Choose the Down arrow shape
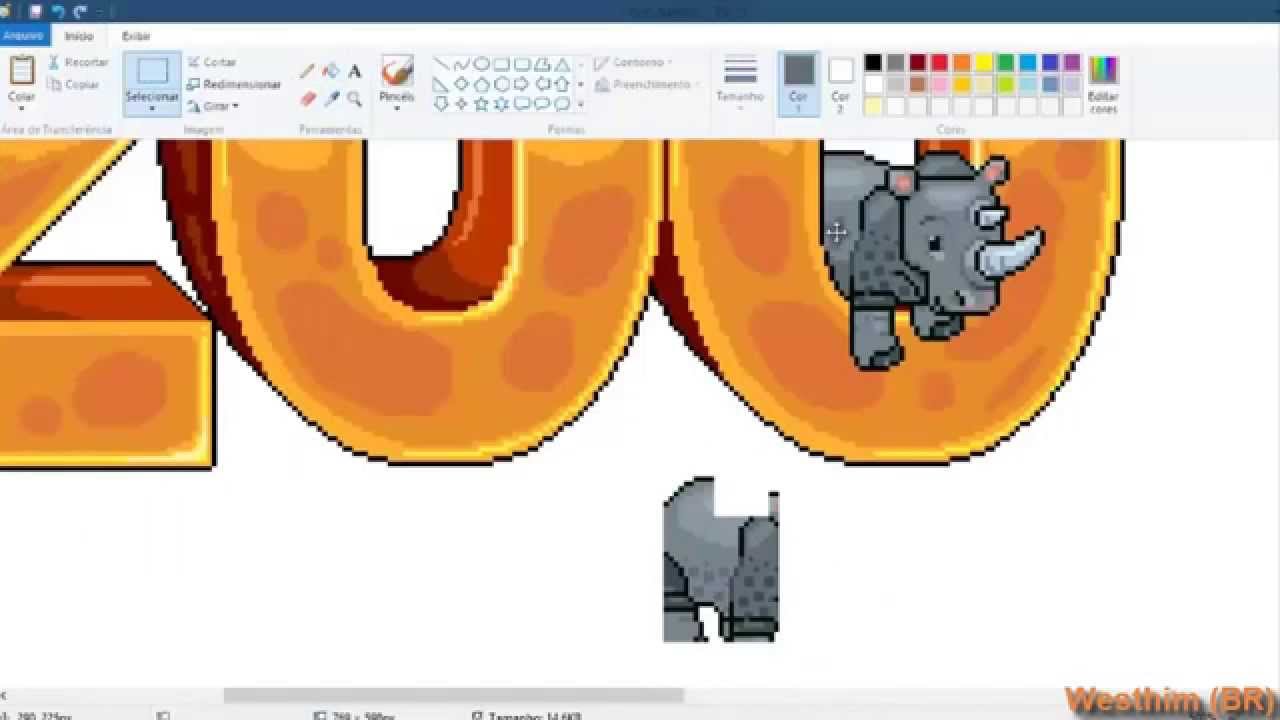The image size is (1280, 720). (441, 104)
